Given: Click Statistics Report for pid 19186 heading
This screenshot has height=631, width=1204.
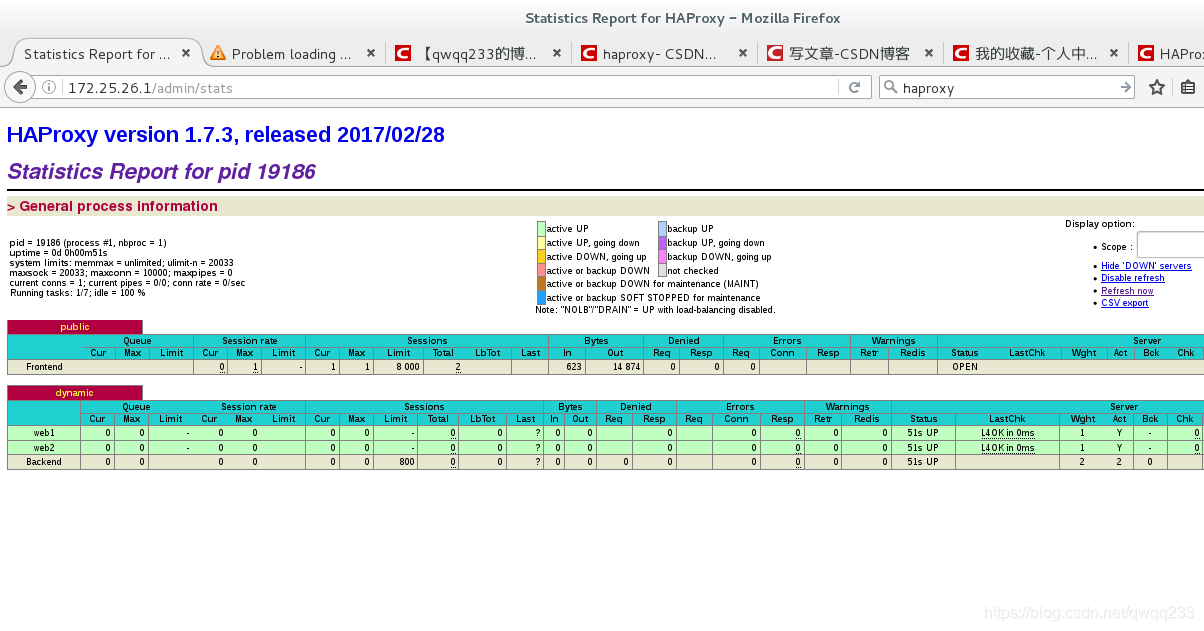Looking at the screenshot, I should tap(161, 172).
